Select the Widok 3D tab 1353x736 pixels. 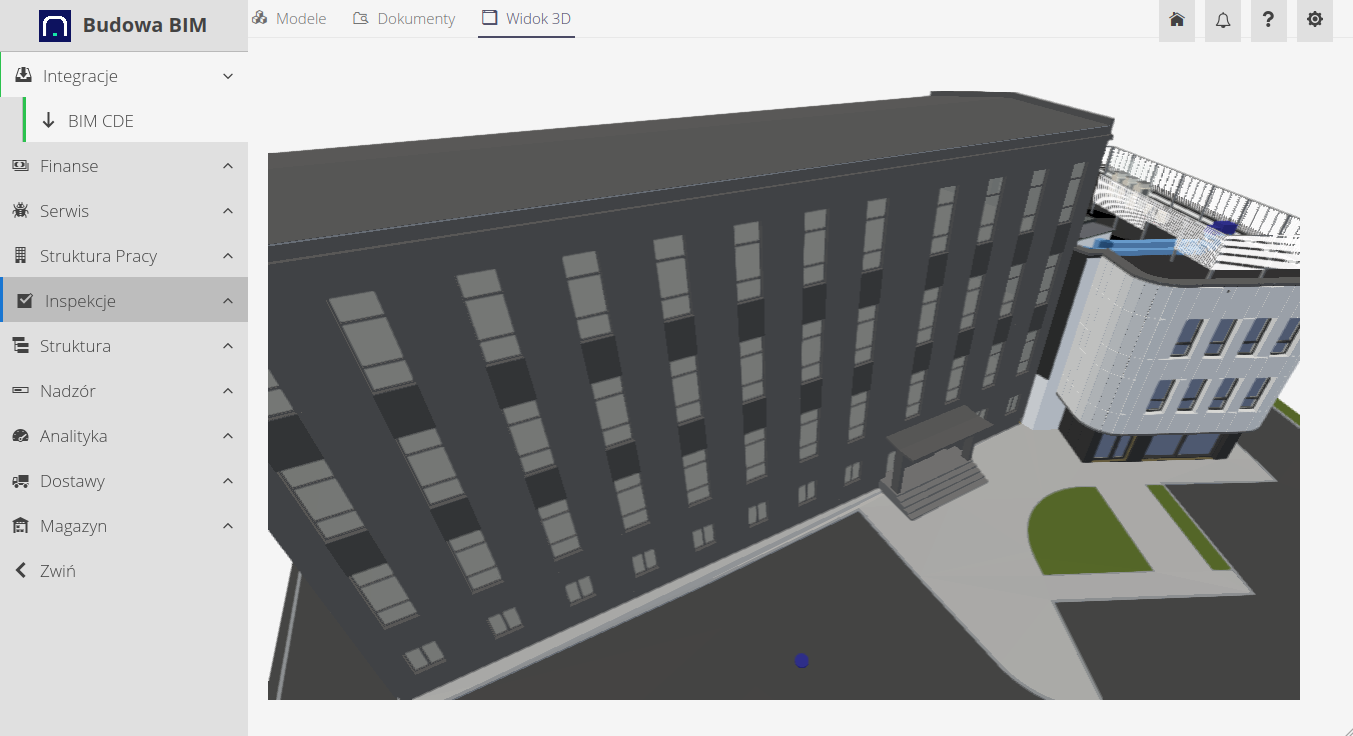click(x=526, y=18)
